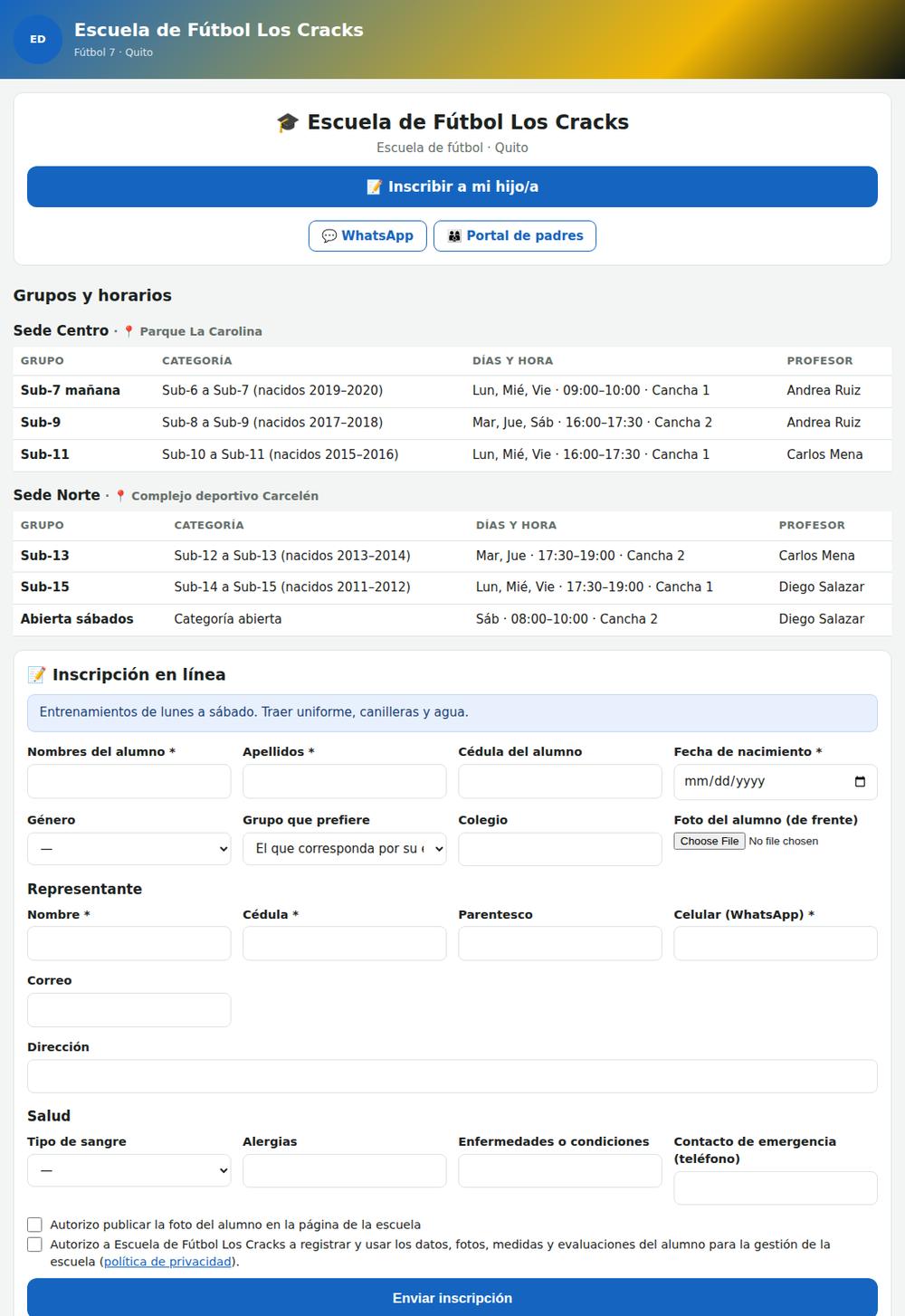Click the Dirección input field
The width and height of the screenshot is (905, 1316).
[452, 1076]
